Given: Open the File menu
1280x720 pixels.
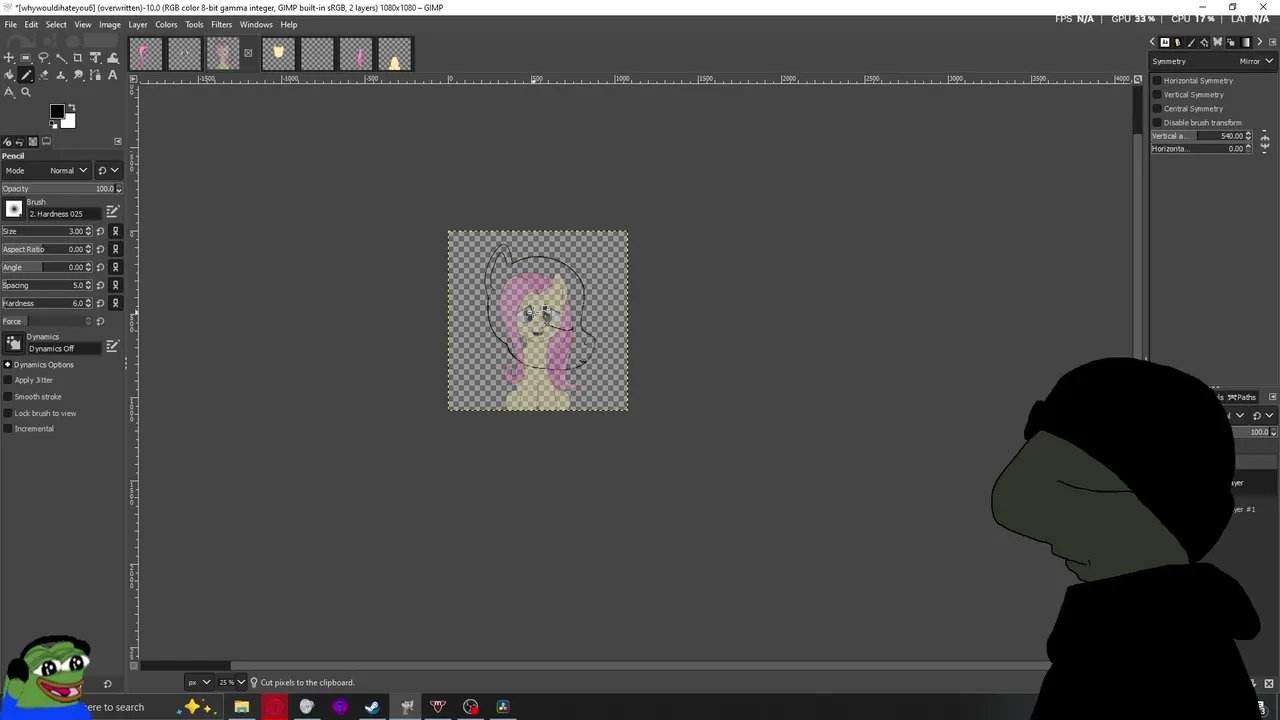Looking at the screenshot, I should tap(10, 24).
